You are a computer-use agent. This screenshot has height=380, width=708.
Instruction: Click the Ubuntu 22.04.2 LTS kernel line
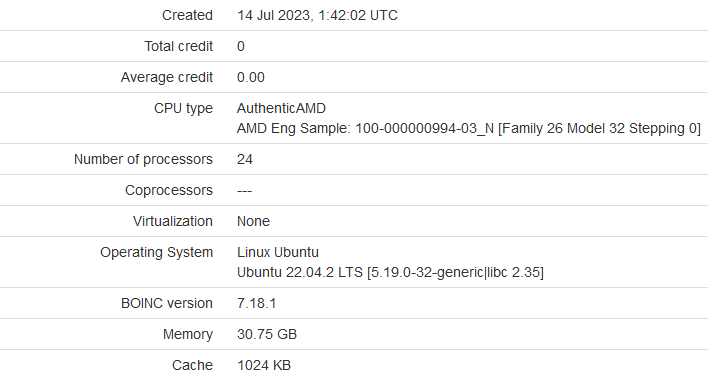[390, 273]
